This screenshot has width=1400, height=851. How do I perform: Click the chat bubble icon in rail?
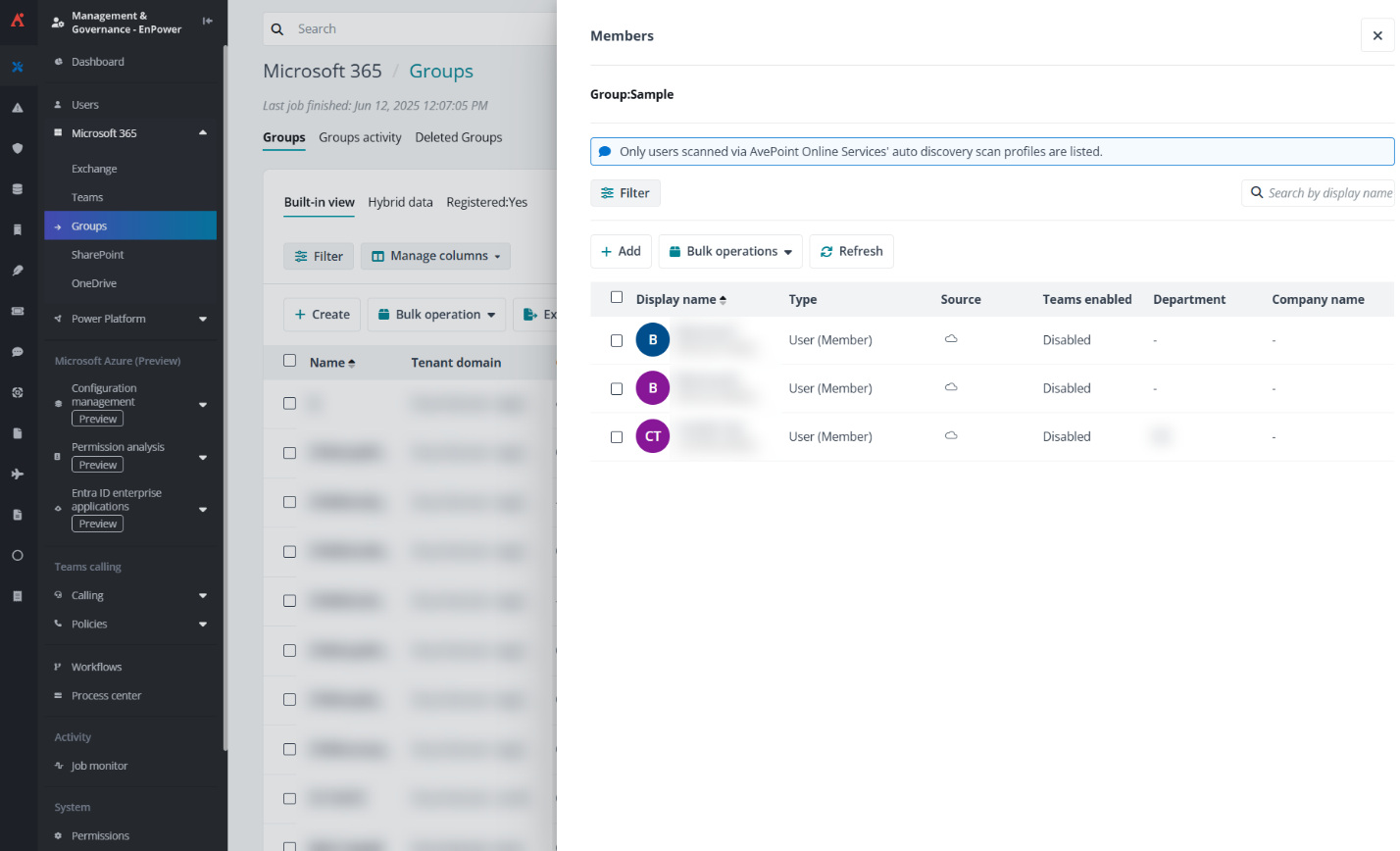click(18, 352)
